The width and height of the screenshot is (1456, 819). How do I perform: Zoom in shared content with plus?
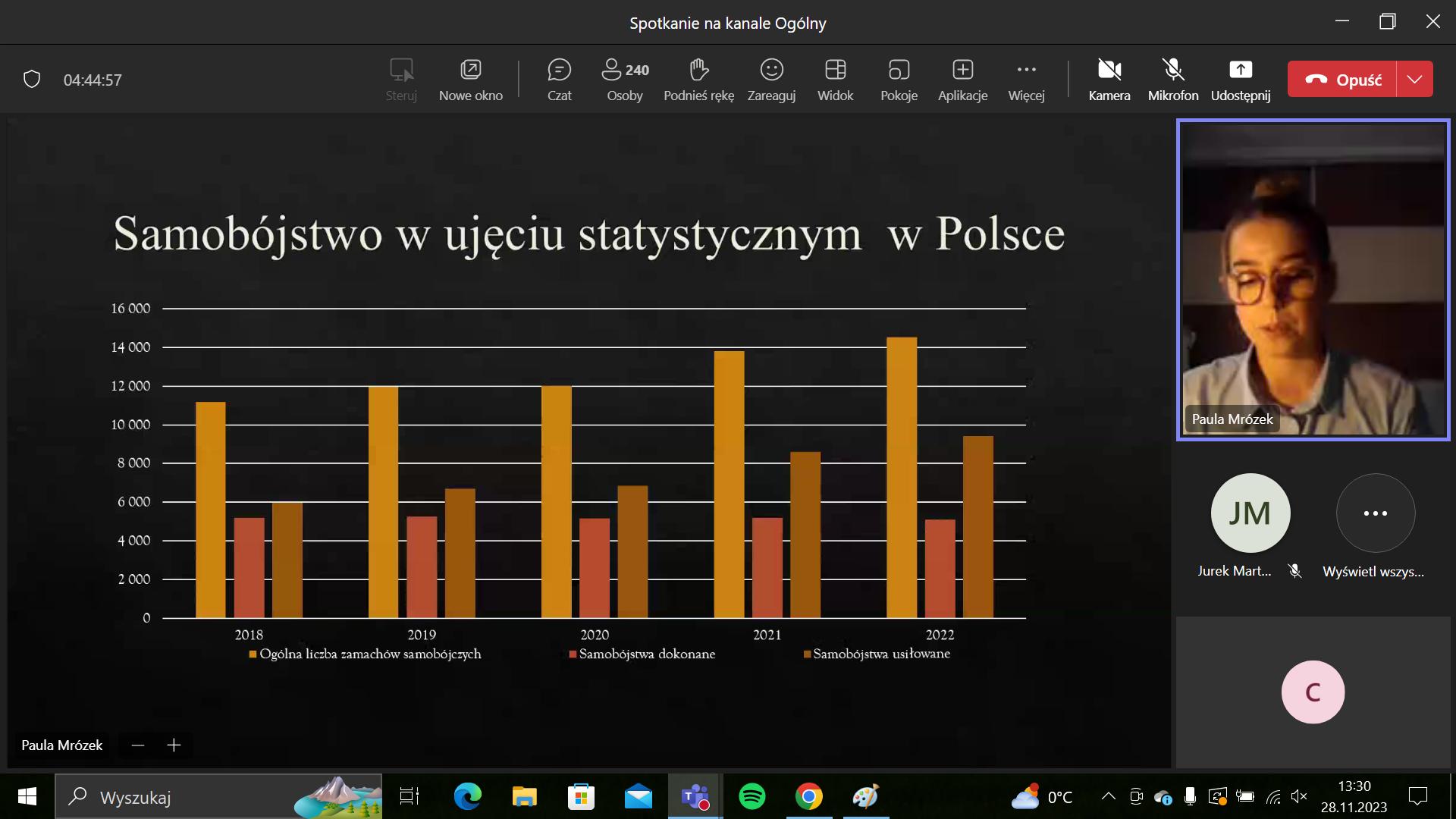click(x=174, y=745)
